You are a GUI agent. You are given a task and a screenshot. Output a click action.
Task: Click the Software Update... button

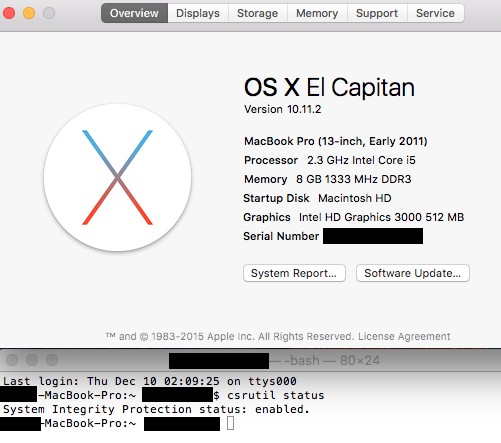pyautogui.click(x=413, y=273)
